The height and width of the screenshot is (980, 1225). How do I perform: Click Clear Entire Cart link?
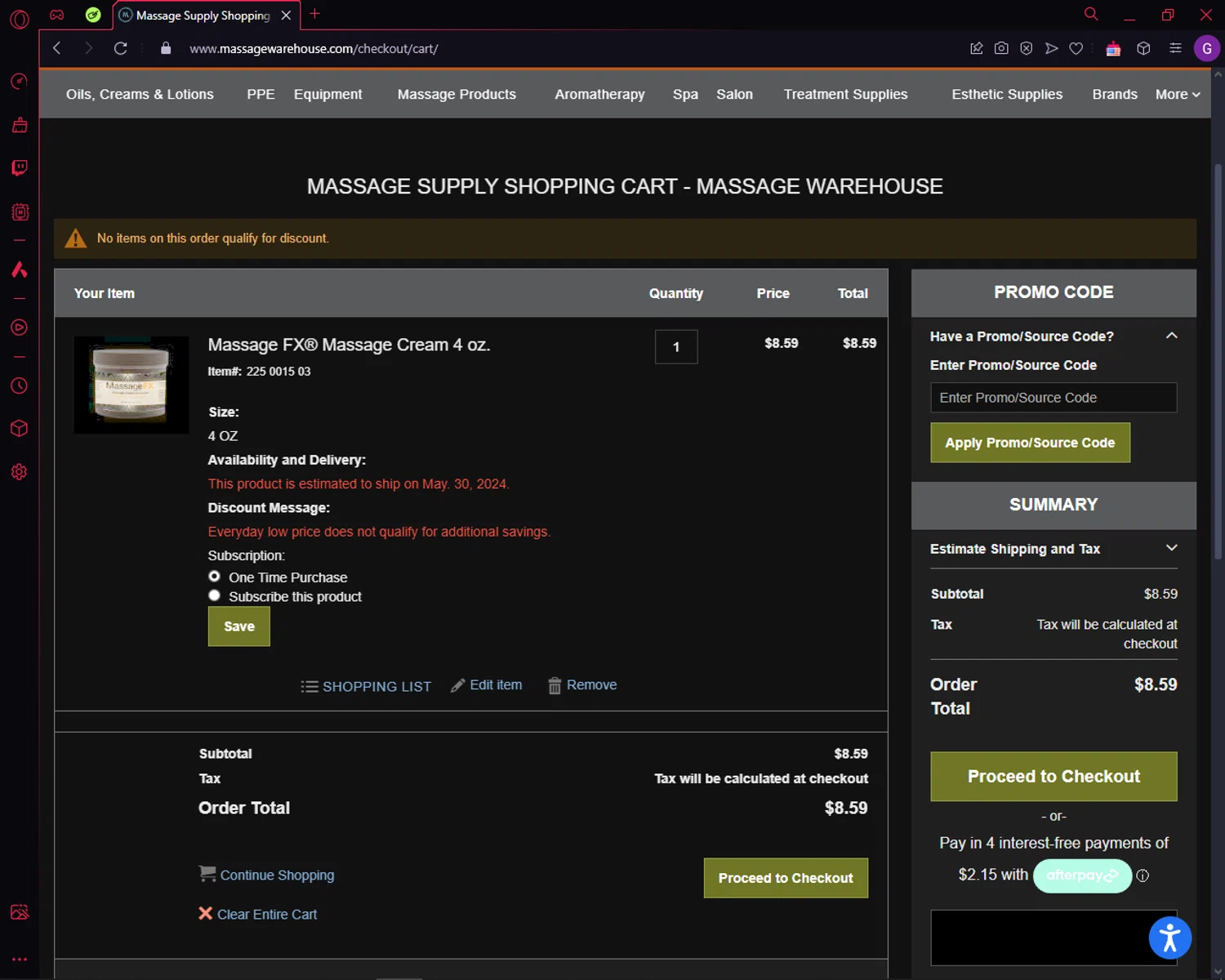click(258, 914)
